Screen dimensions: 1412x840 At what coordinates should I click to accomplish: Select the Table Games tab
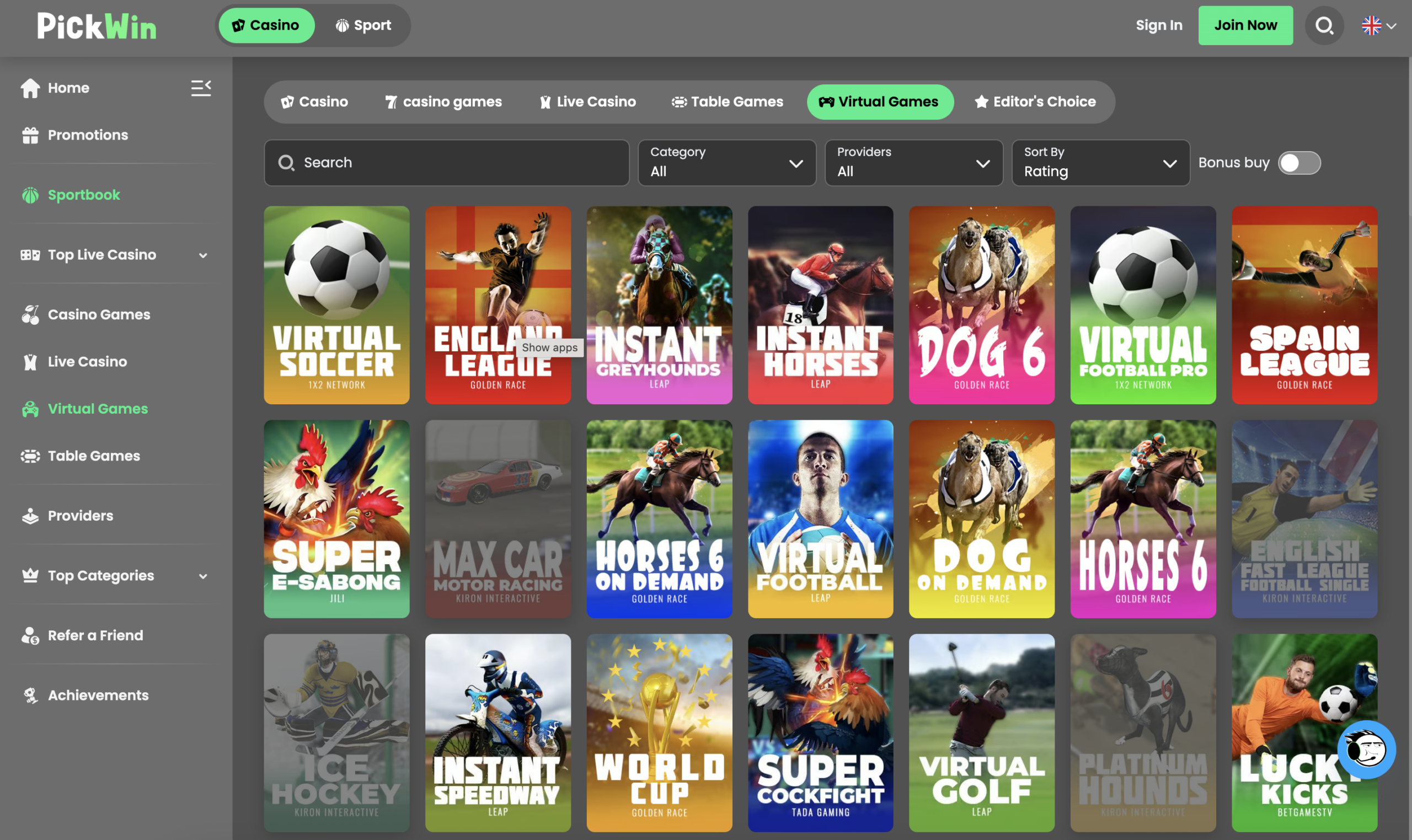tap(727, 102)
